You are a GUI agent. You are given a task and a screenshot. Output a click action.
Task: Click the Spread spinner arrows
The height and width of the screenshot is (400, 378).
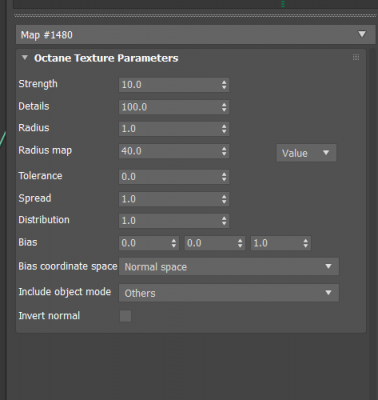click(x=224, y=199)
